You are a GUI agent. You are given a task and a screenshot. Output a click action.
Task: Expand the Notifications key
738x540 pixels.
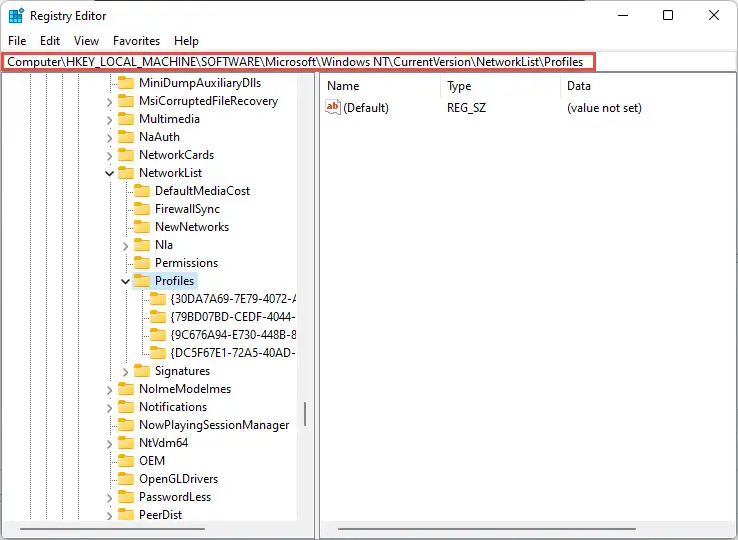coord(109,408)
